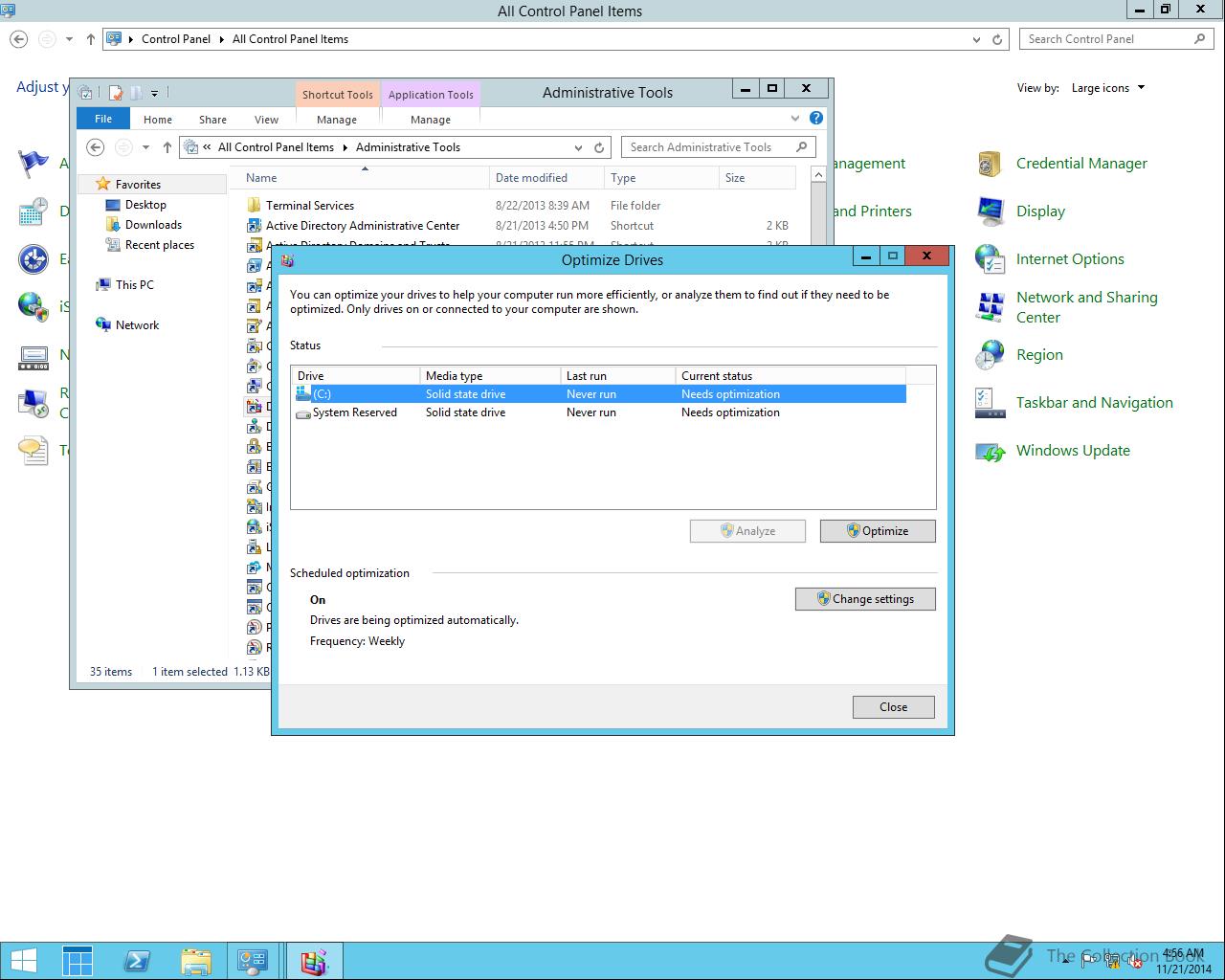Sort files by Type column

click(x=661, y=178)
